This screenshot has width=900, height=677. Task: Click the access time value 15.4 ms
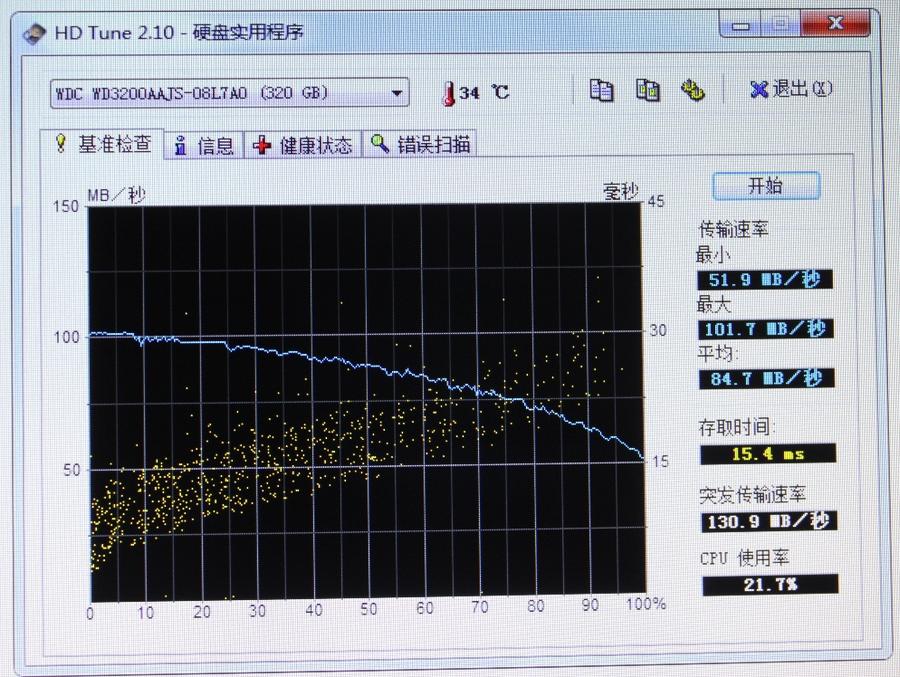768,454
